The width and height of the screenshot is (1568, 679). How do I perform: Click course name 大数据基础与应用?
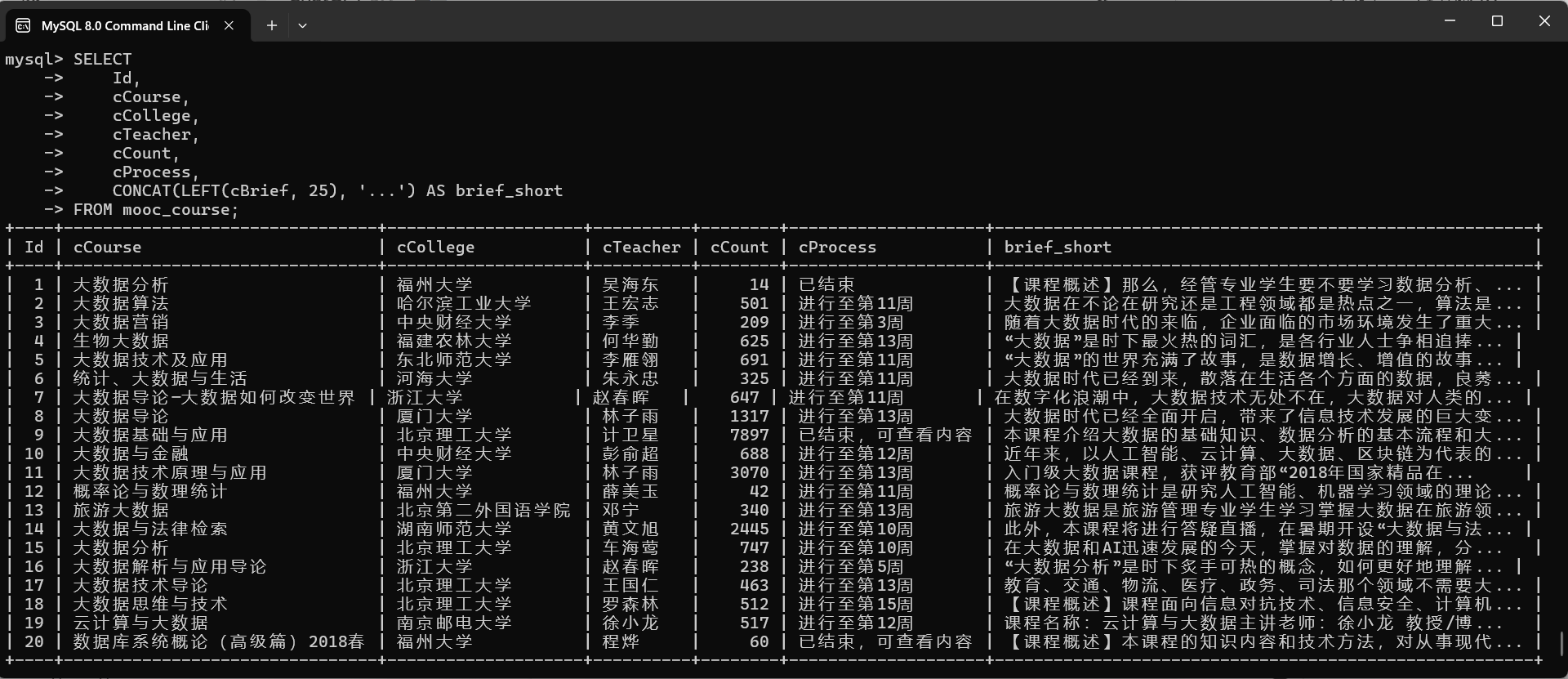pos(150,435)
